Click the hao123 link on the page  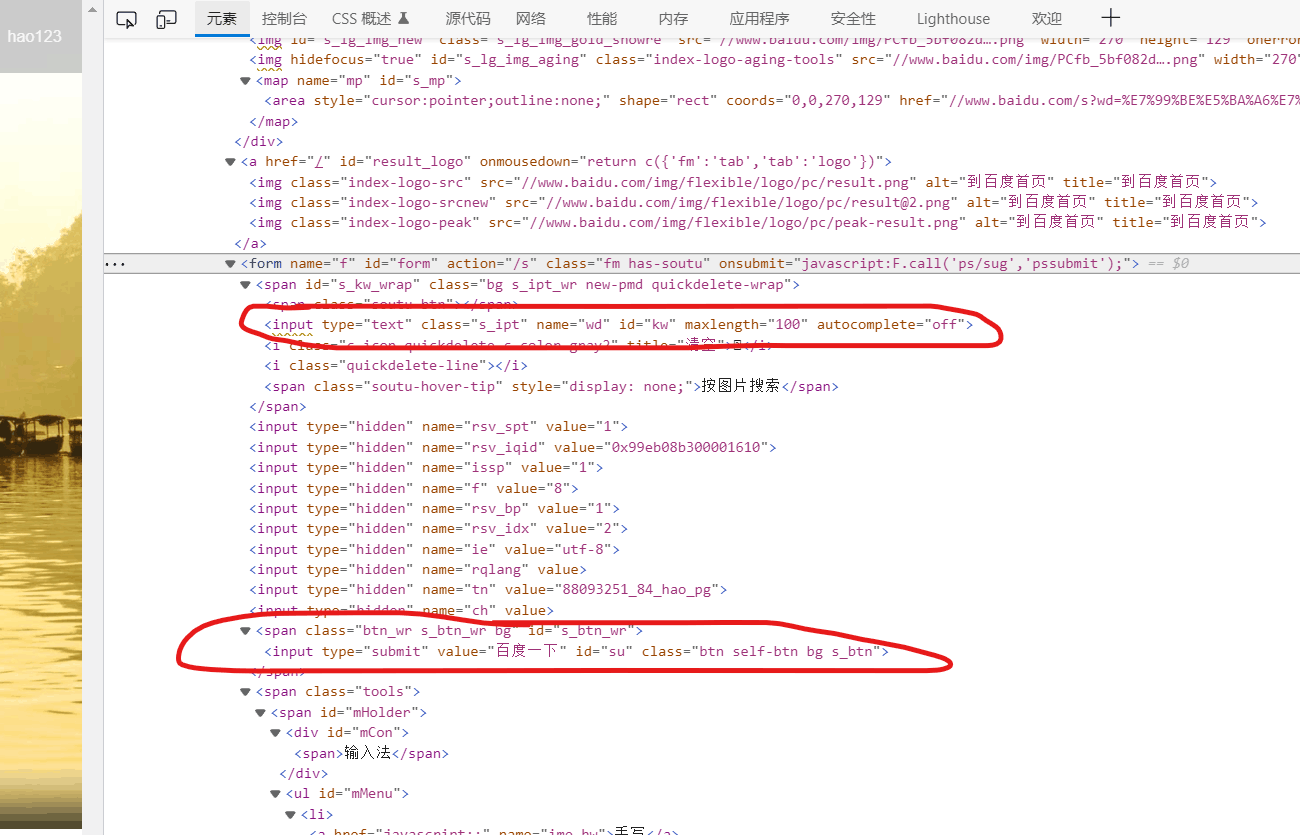34,37
